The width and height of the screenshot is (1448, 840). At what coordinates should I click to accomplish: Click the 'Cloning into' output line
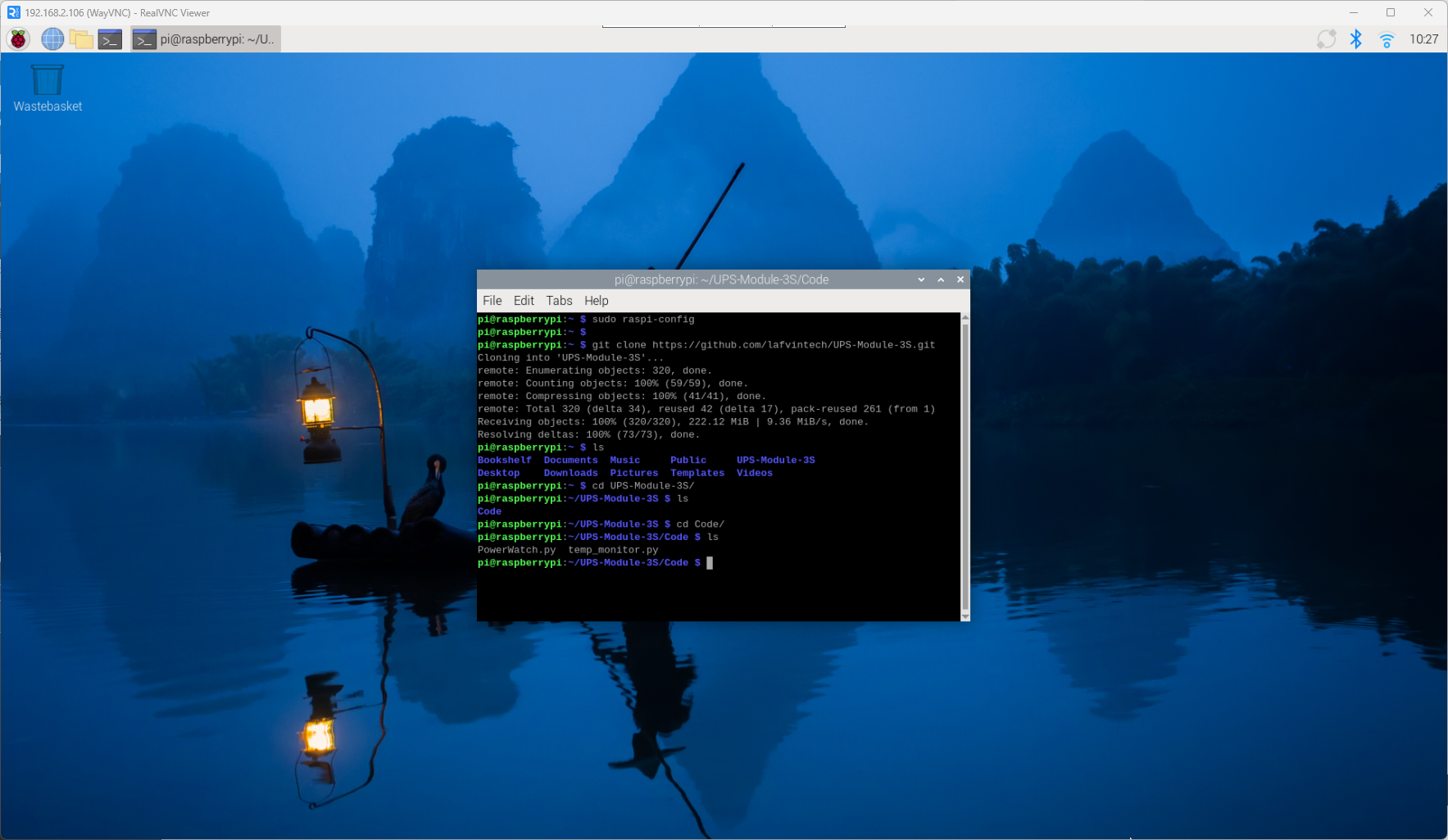pyautogui.click(x=570, y=358)
